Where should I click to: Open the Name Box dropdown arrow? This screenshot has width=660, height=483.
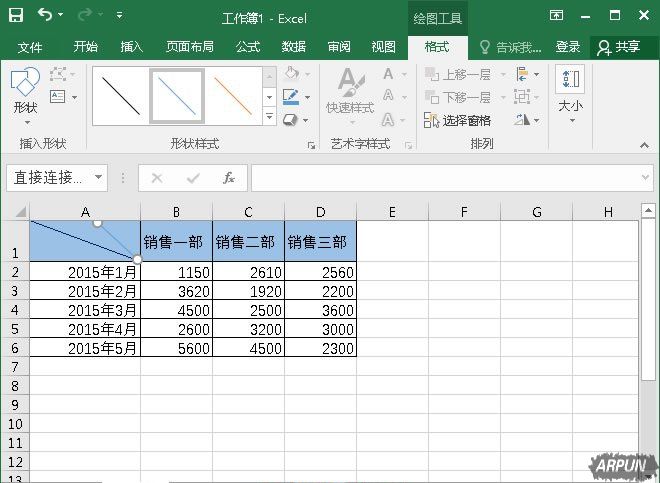pyautogui.click(x=98, y=177)
